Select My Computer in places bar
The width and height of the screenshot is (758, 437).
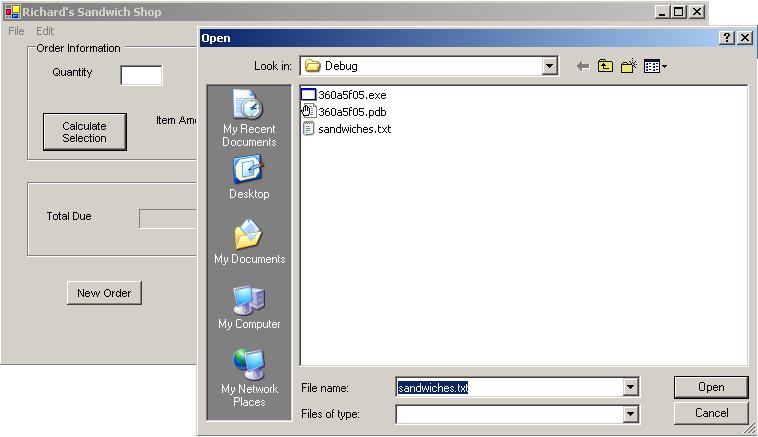pos(249,308)
